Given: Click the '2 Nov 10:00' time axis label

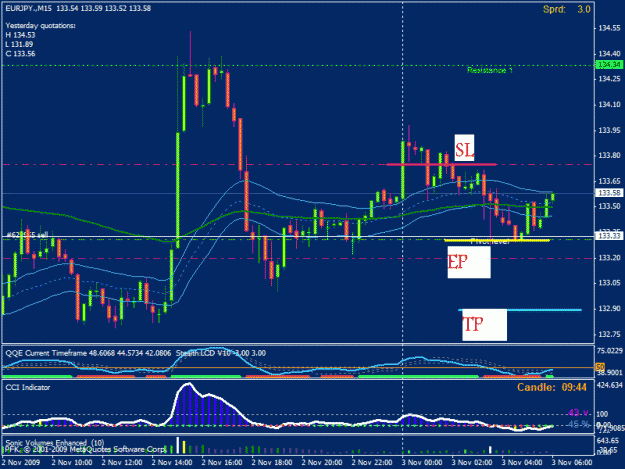Looking at the screenshot, I should (x=72, y=463).
